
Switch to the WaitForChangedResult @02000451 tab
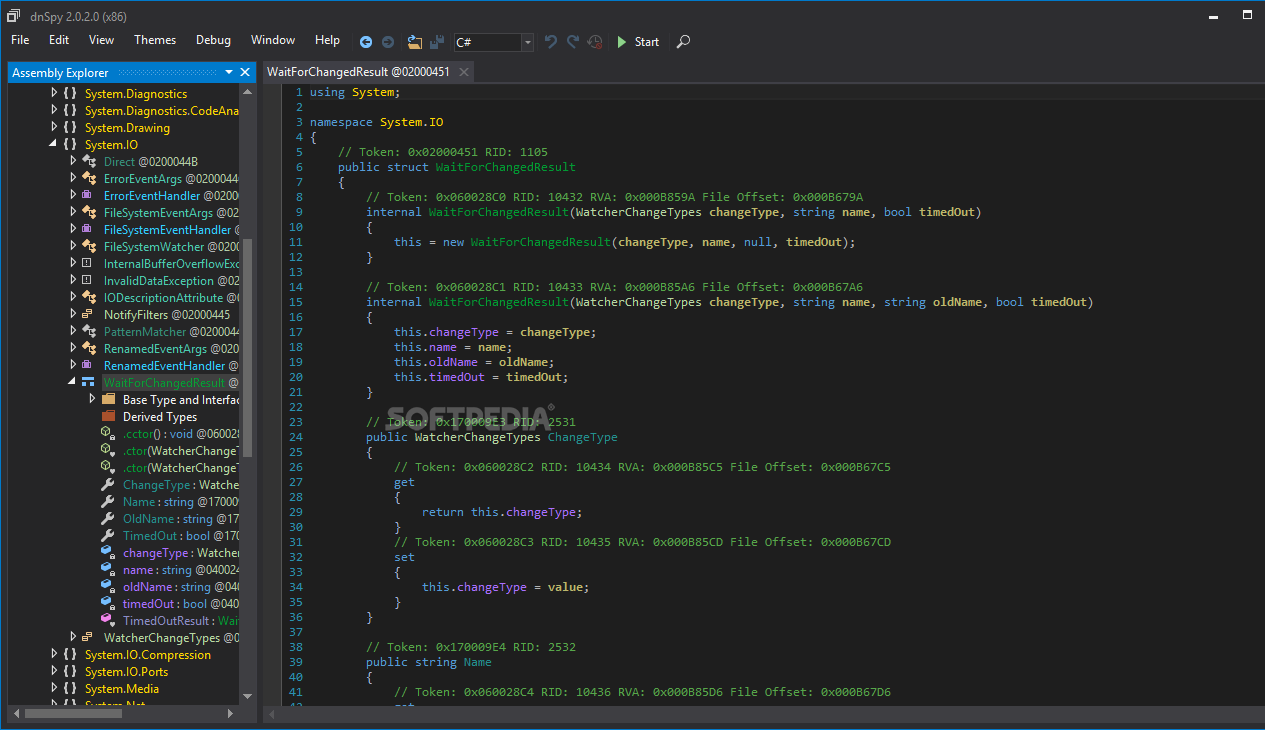pos(358,72)
